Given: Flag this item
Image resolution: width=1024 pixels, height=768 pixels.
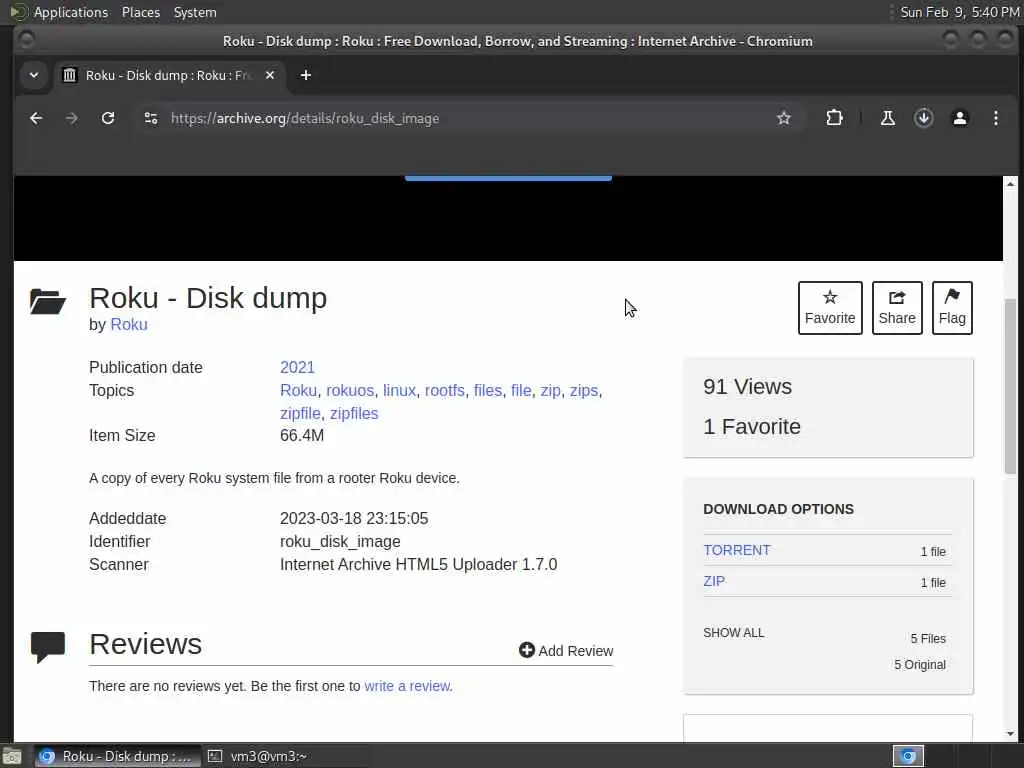Looking at the screenshot, I should coord(952,308).
